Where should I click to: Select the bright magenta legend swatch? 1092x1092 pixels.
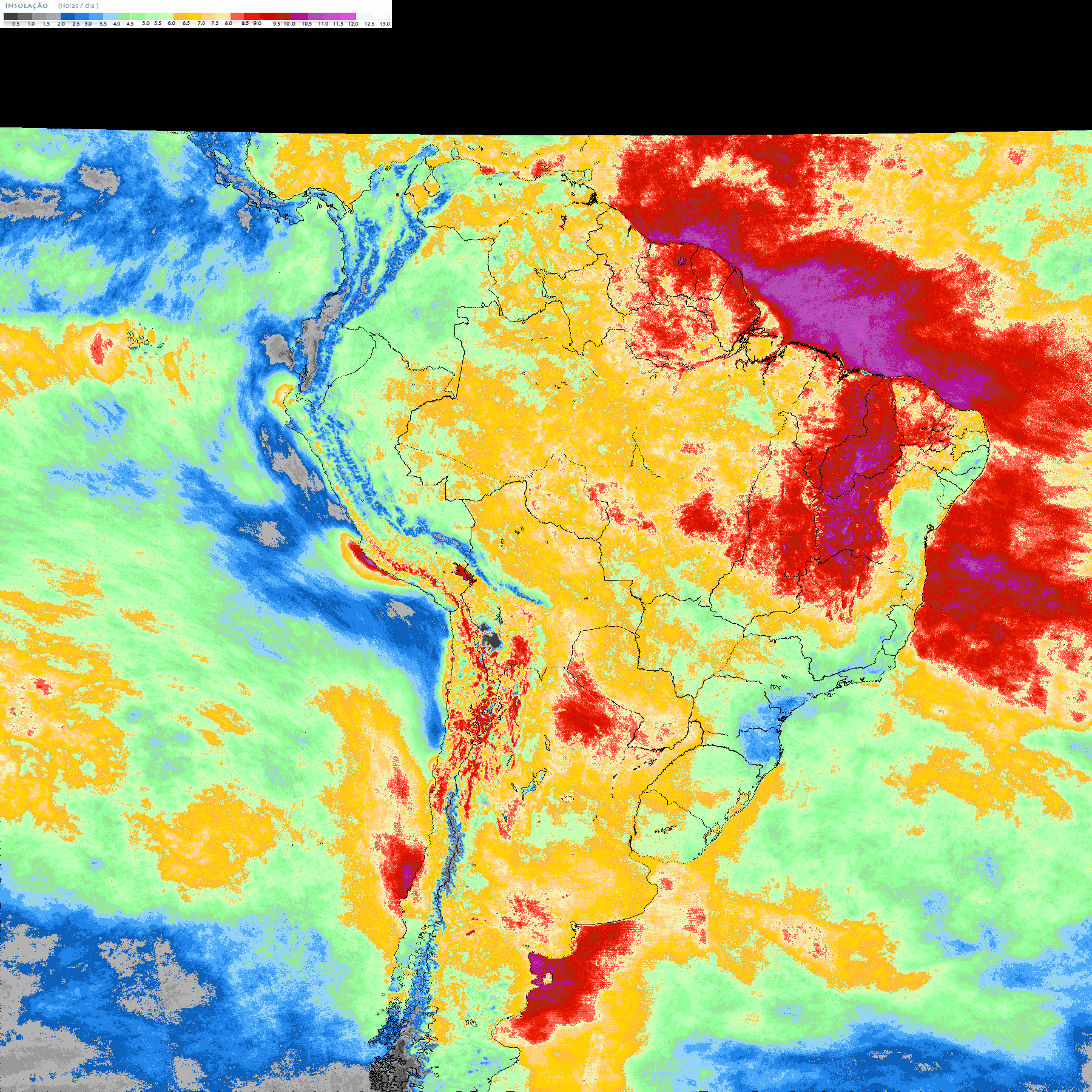pos(348,16)
